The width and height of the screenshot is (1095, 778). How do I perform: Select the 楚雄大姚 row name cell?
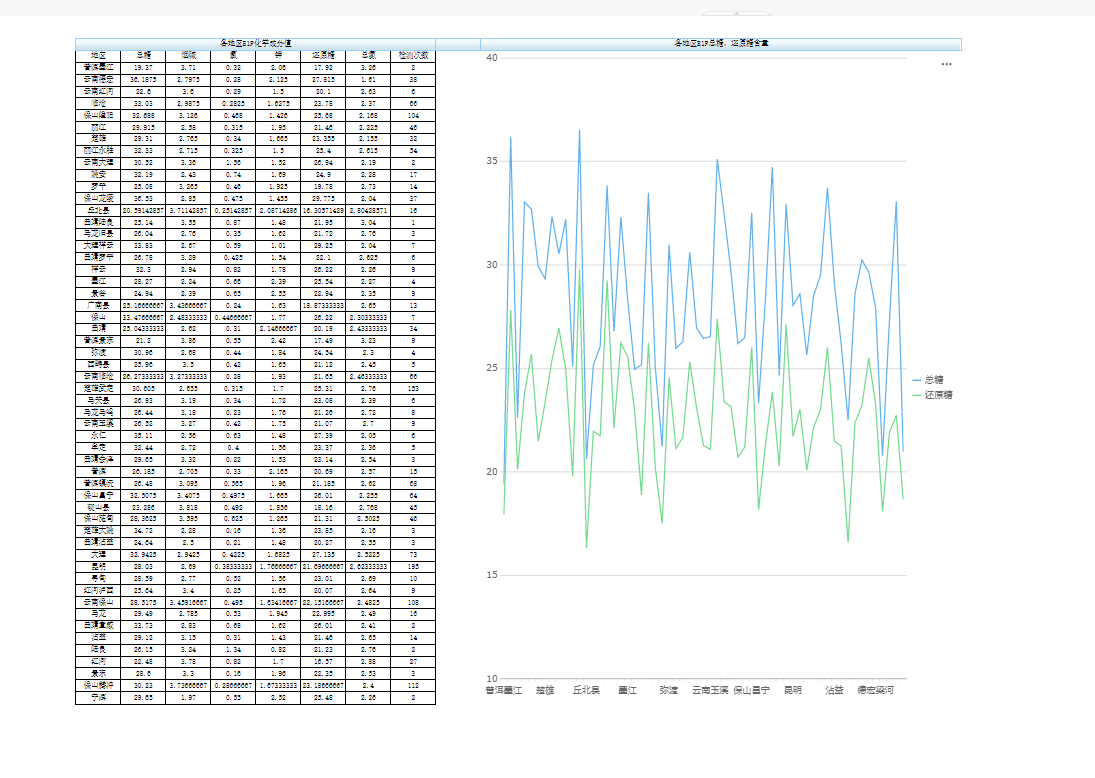pyautogui.click(x=98, y=531)
